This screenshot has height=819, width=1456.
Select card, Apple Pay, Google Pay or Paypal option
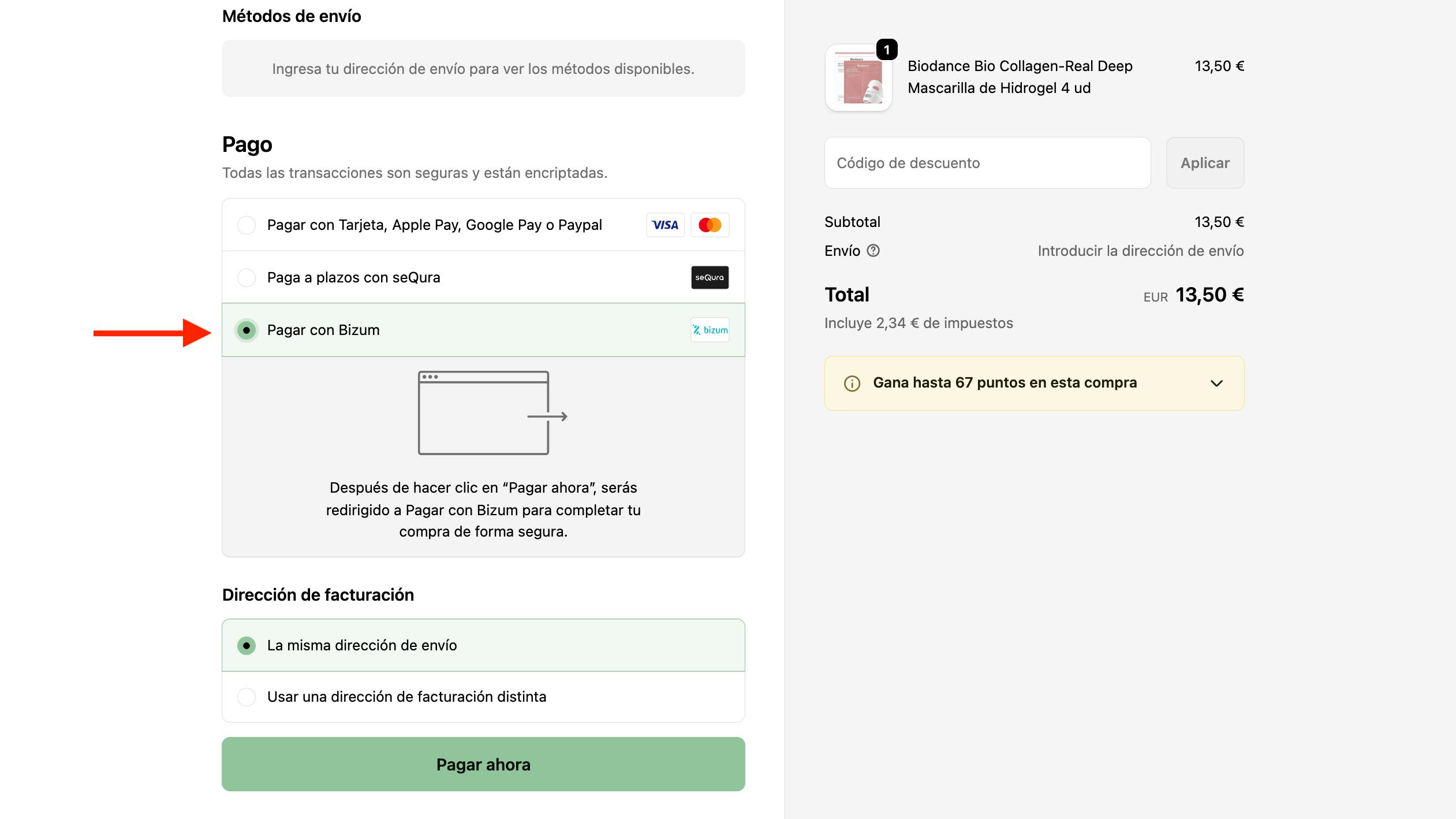click(x=247, y=225)
